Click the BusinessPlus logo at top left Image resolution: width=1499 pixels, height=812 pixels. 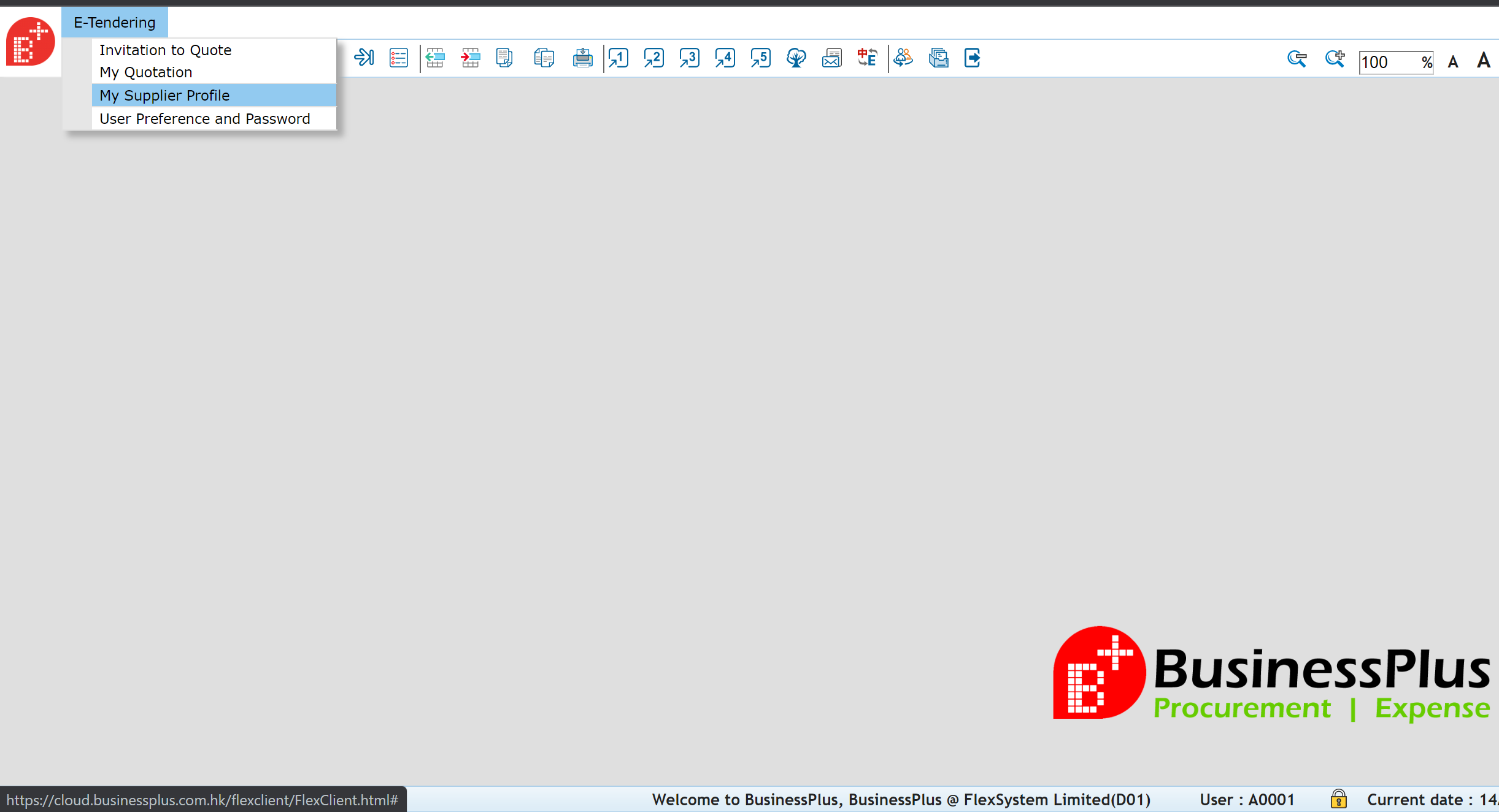30,41
